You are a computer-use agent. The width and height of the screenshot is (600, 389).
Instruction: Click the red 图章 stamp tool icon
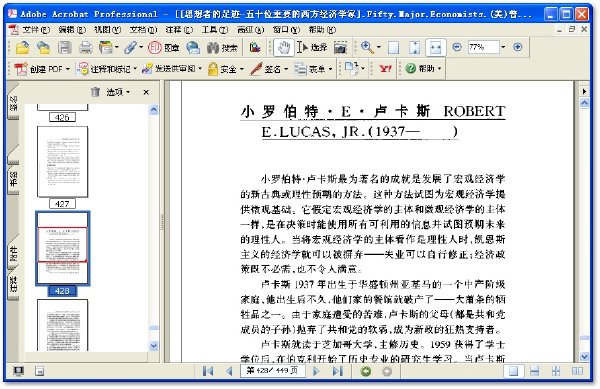pyautogui.click(x=163, y=47)
